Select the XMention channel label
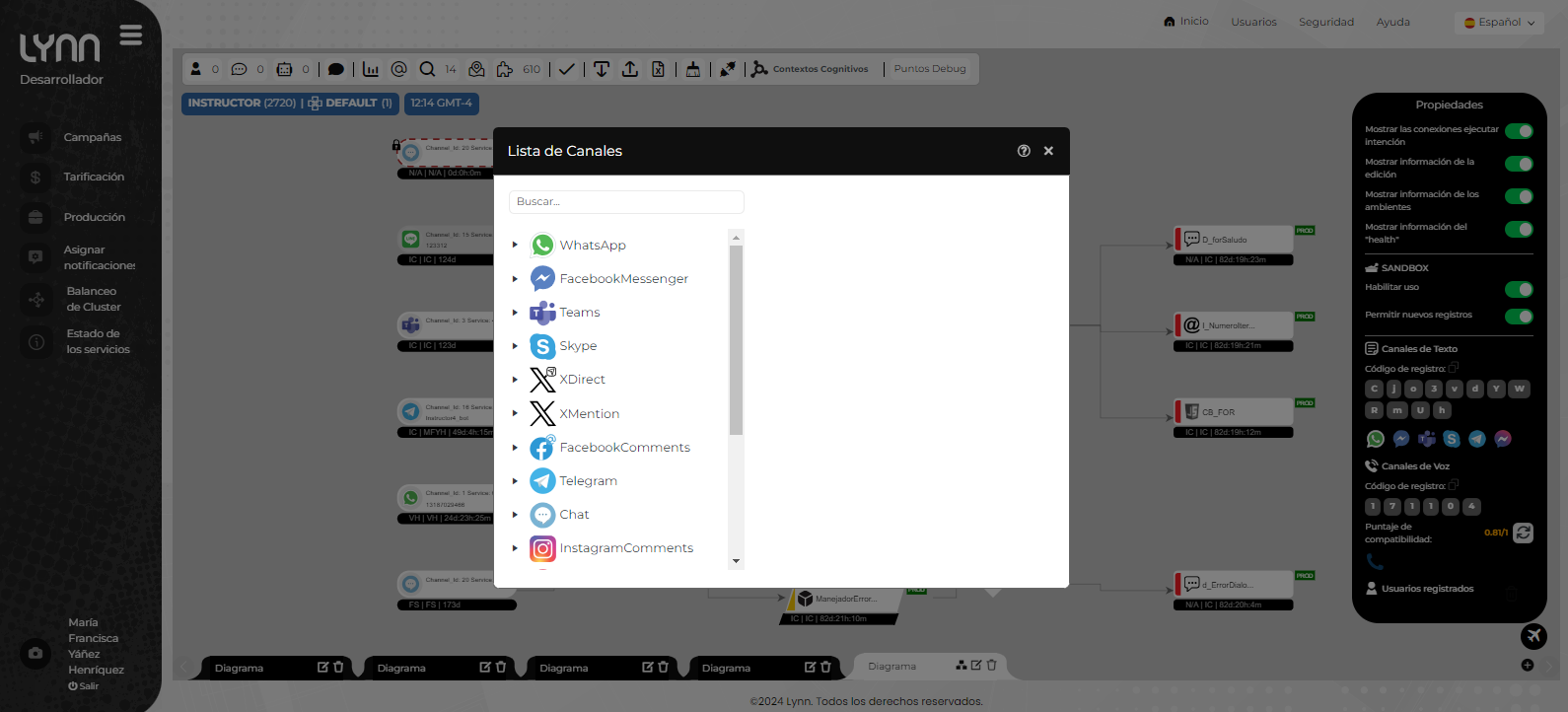The width and height of the screenshot is (1568, 712). (590, 414)
